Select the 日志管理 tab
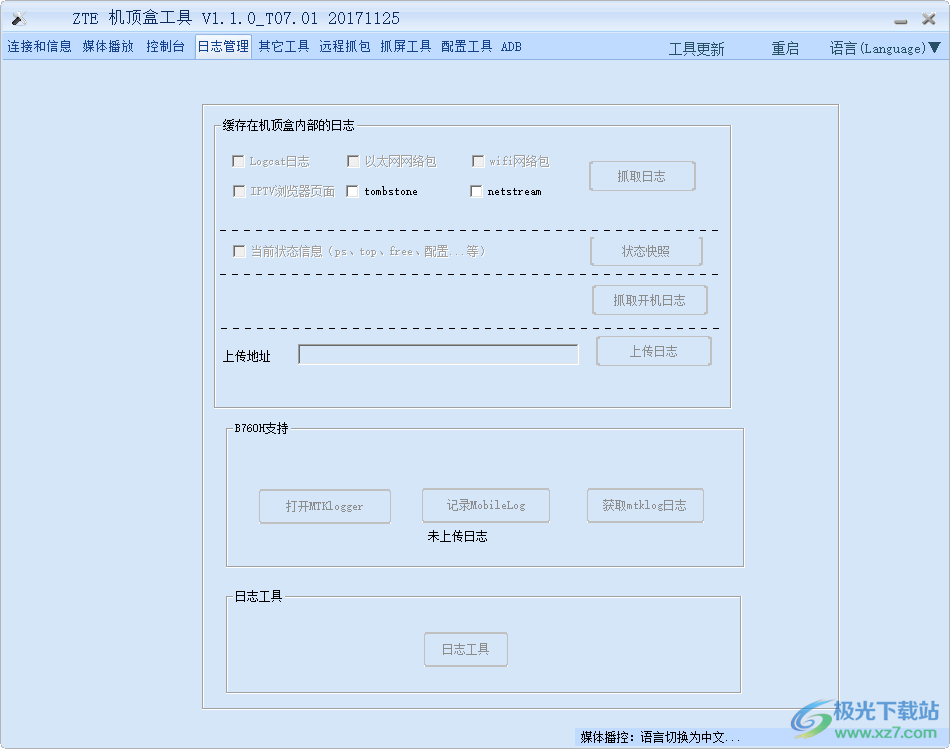This screenshot has width=950, height=749. click(x=223, y=47)
